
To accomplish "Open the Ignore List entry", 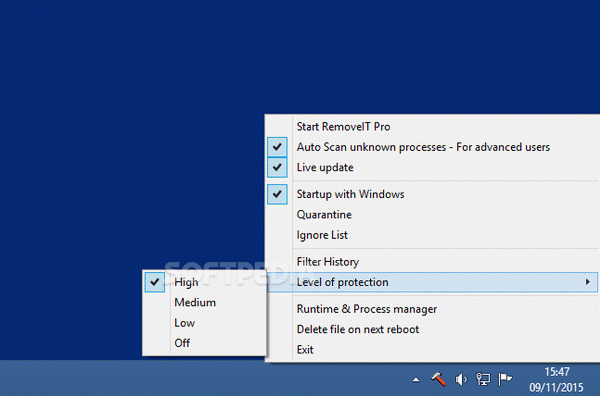I will [x=432, y=235].
